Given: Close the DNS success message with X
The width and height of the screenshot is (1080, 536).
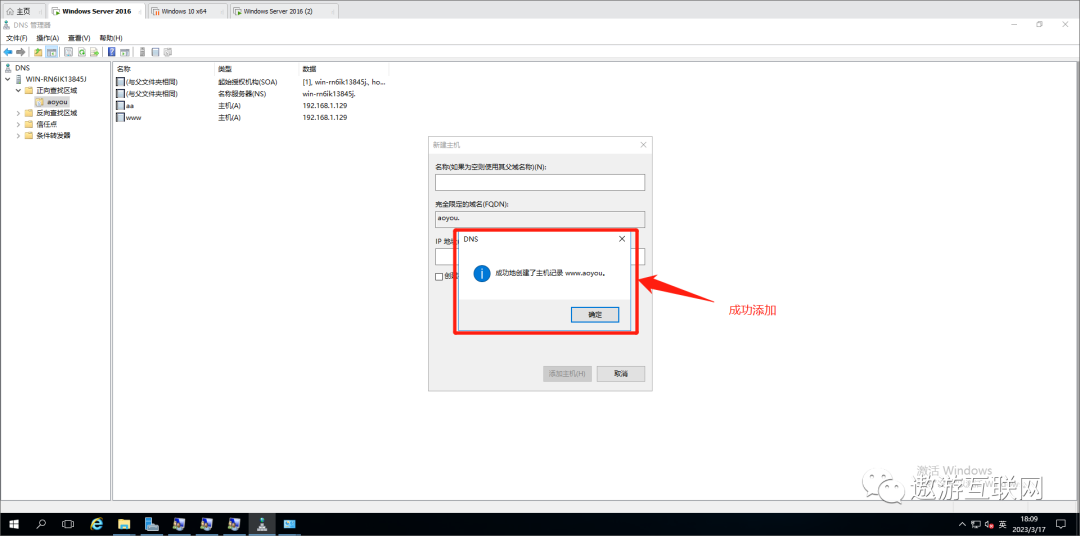Looking at the screenshot, I should click(x=621, y=238).
